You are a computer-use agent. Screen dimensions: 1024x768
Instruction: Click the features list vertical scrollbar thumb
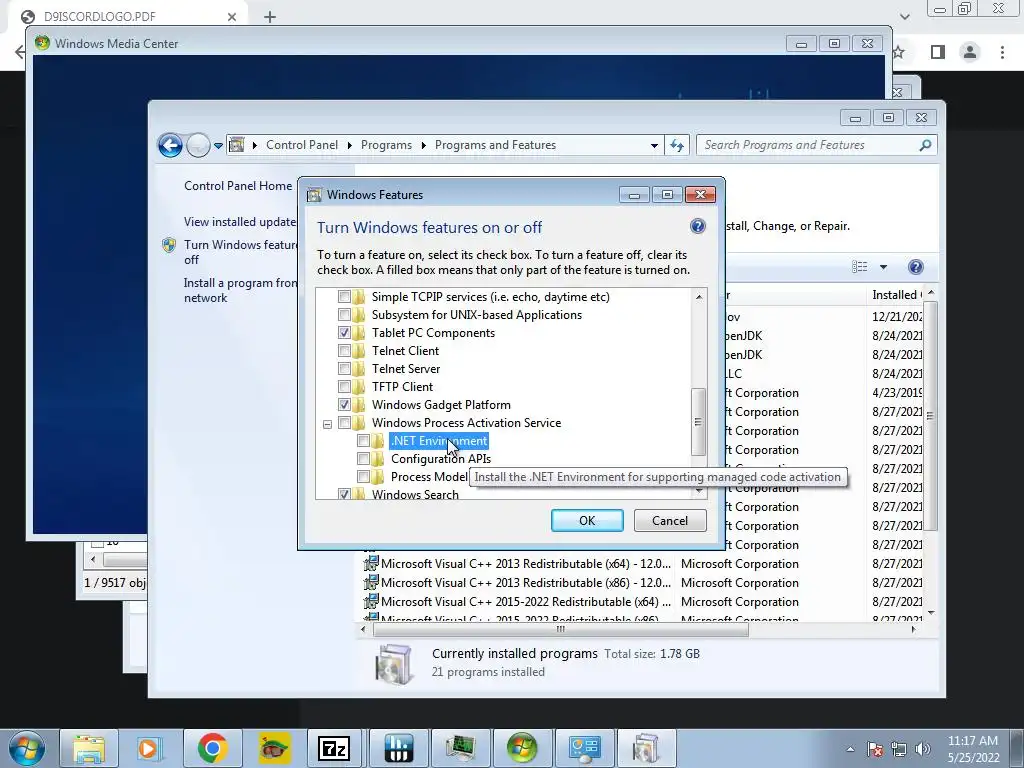point(698,422)
